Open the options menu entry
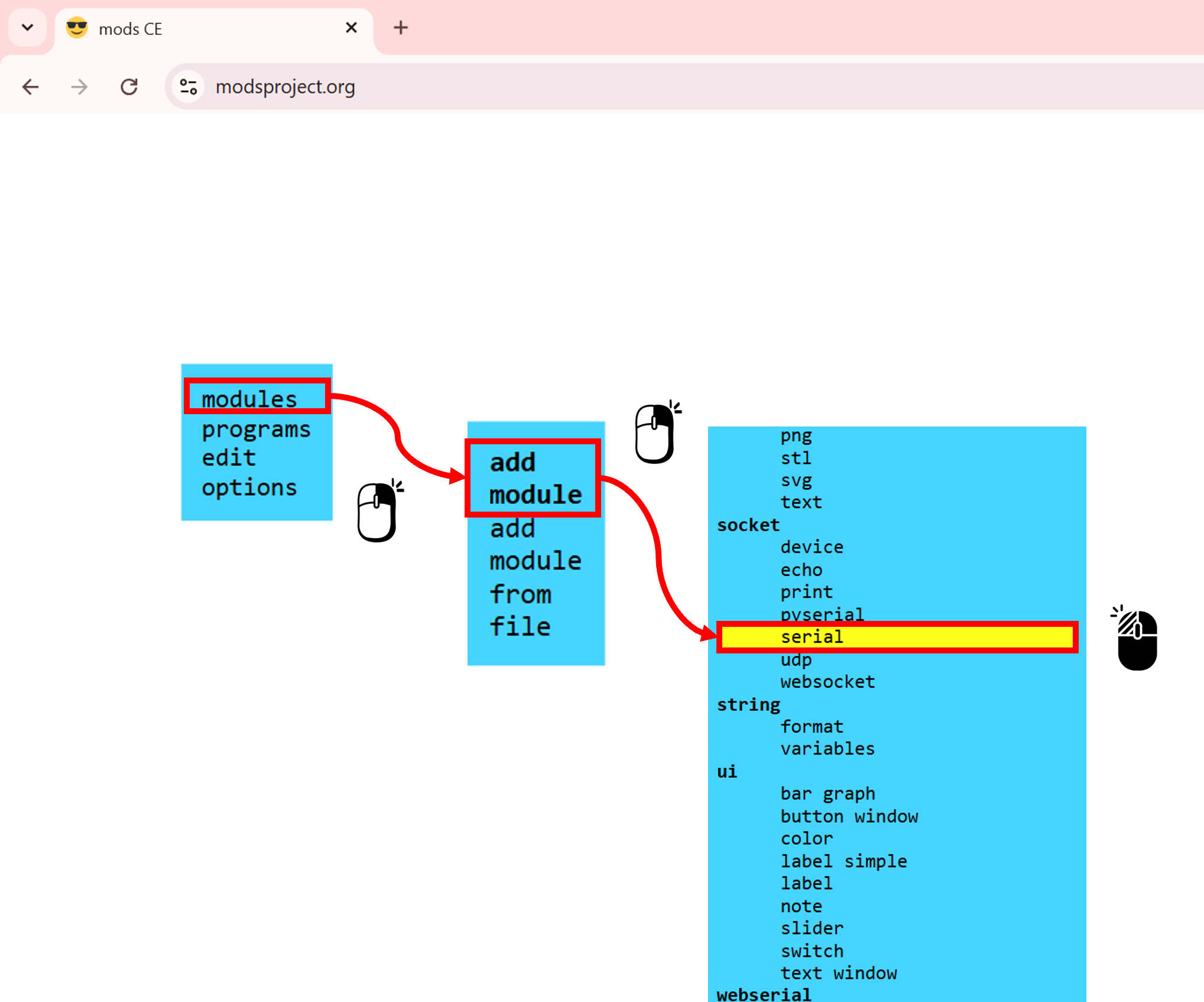Screen dimensions: 1204x1002 coord(249,488)
